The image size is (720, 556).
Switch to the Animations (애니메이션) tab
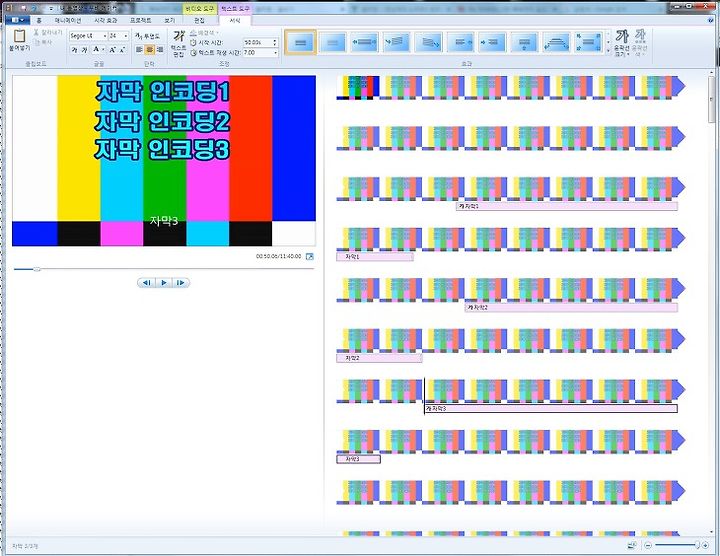[68, 21]
